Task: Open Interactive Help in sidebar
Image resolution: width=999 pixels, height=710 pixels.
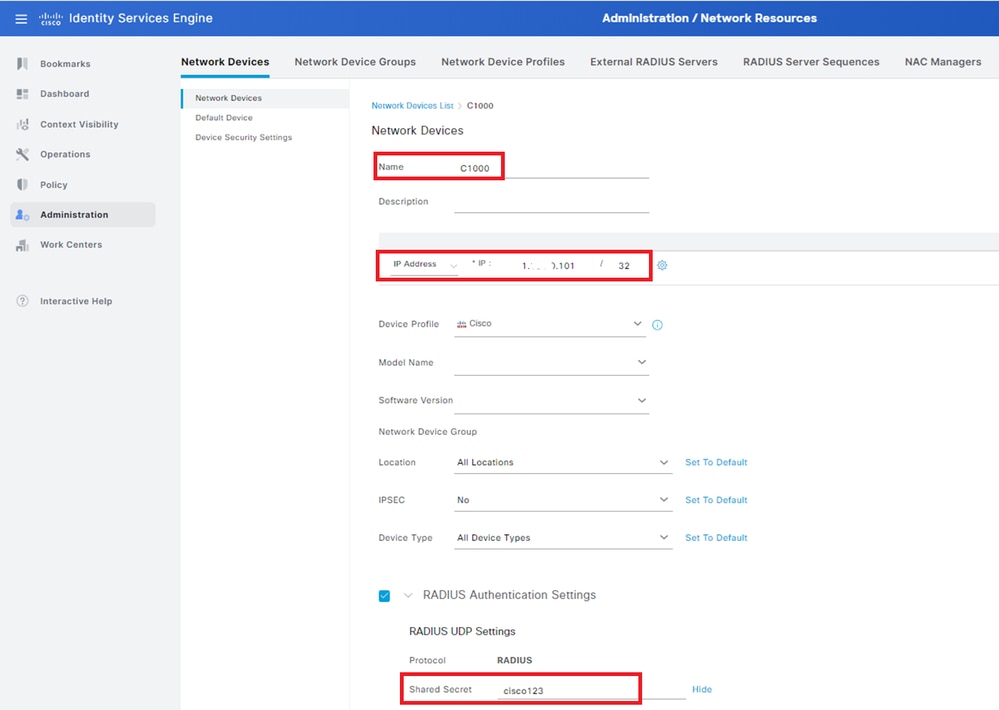Action: click(x=76, y=301)
